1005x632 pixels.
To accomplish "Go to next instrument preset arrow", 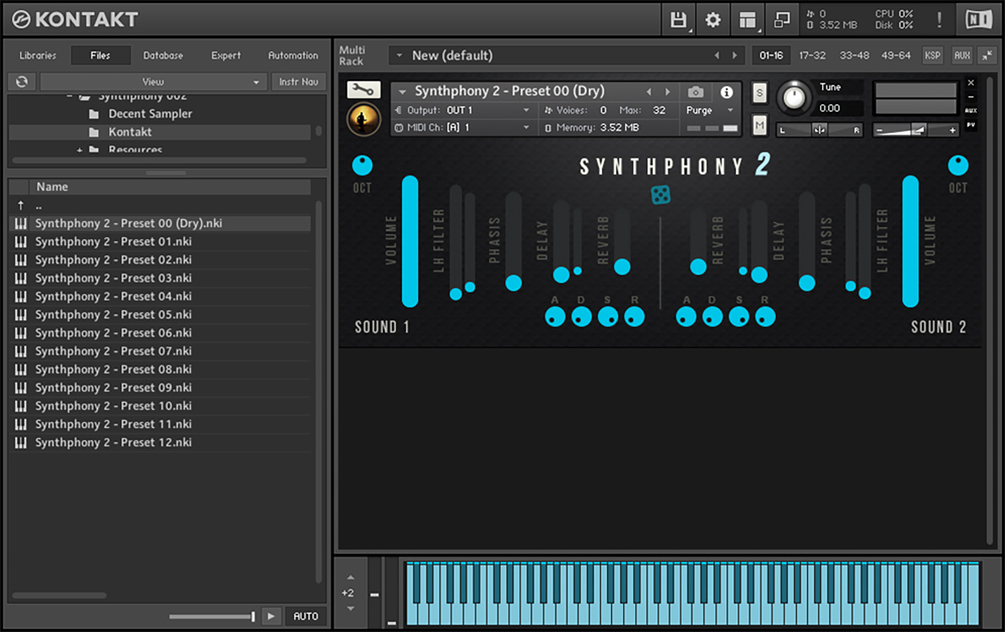I will click(x=667, y=92).
